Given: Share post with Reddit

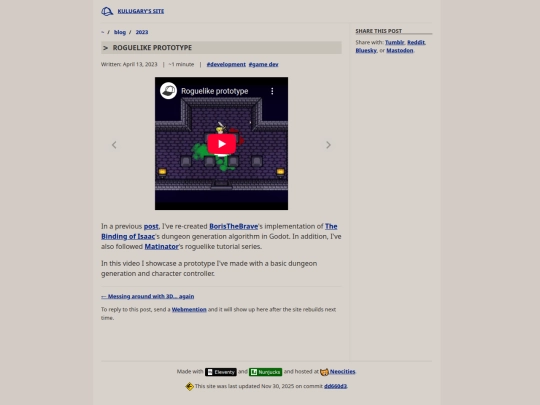Looking at the screenshot, I should (x=416, y=42).
